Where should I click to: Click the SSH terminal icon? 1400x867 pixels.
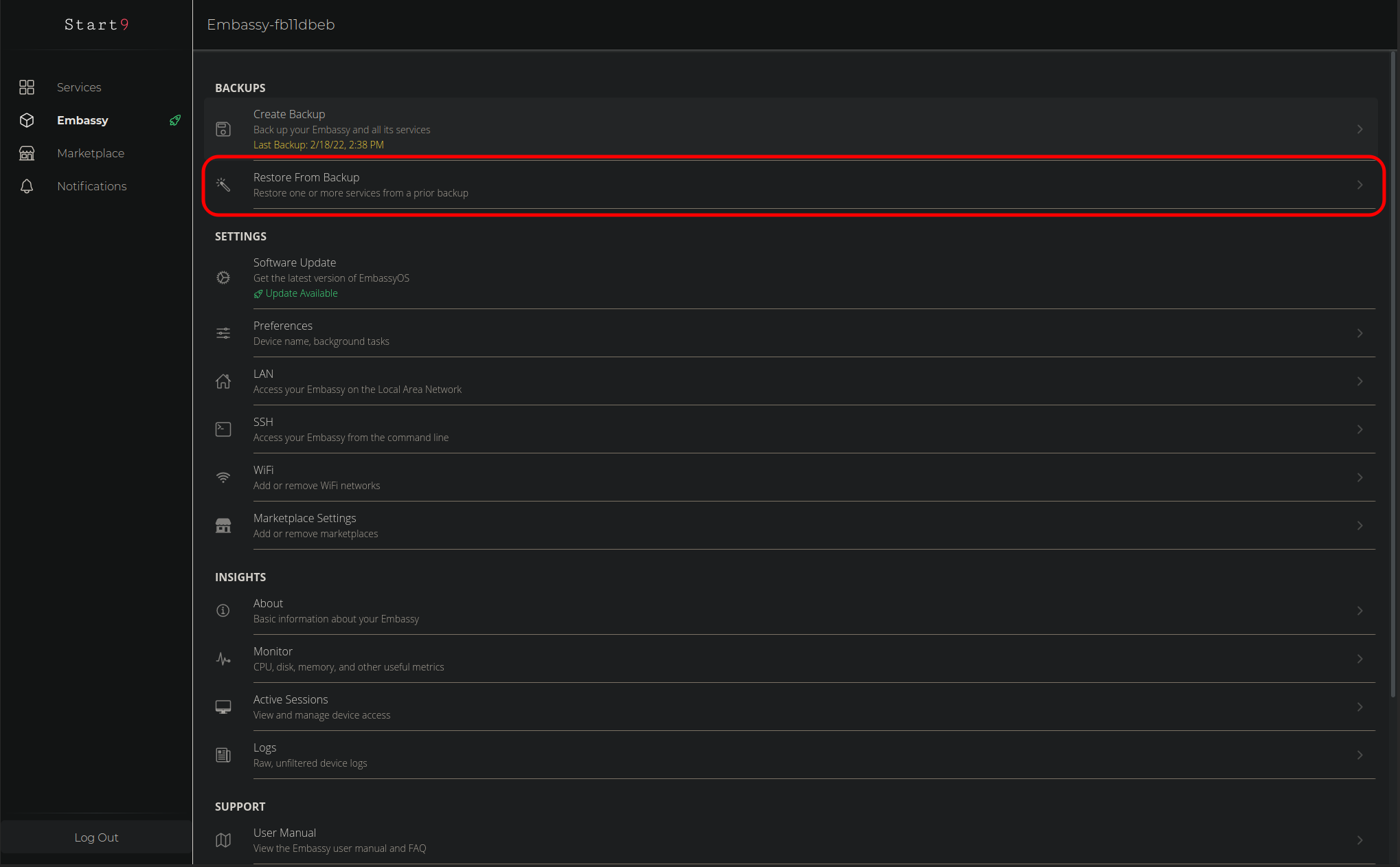pos(223,429)
